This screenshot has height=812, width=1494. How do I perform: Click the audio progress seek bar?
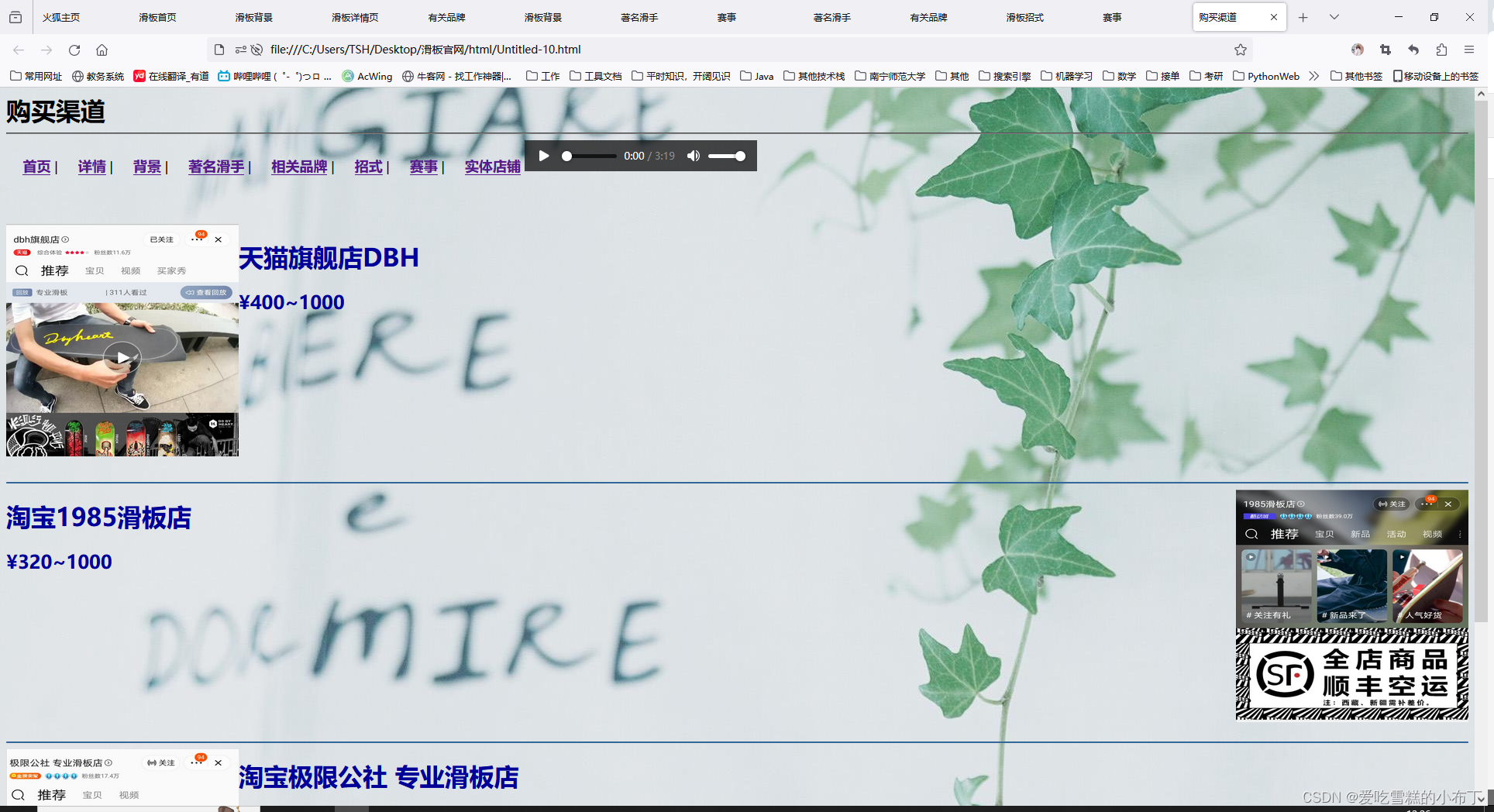click(589, 156)
